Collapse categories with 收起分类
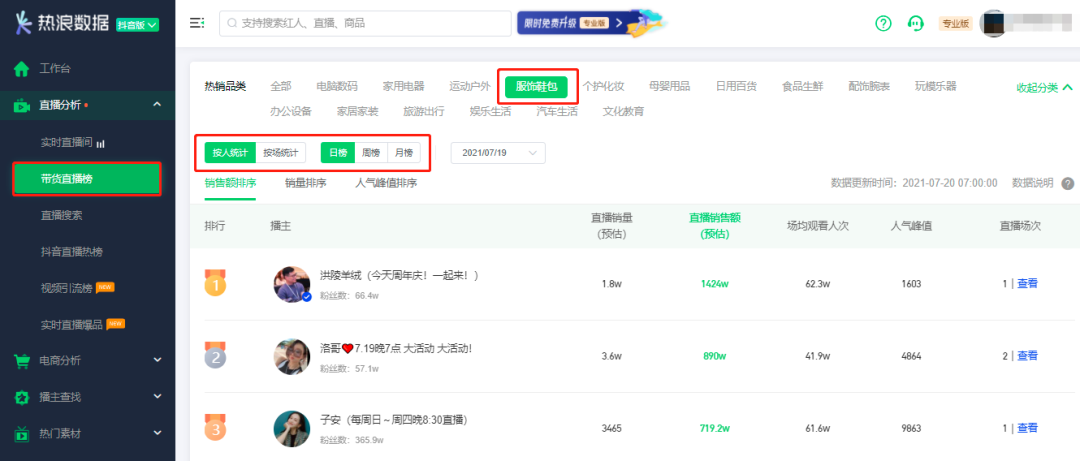Screen dimensions: 1080x461 pyautogui.click(x=1045, y=88)
